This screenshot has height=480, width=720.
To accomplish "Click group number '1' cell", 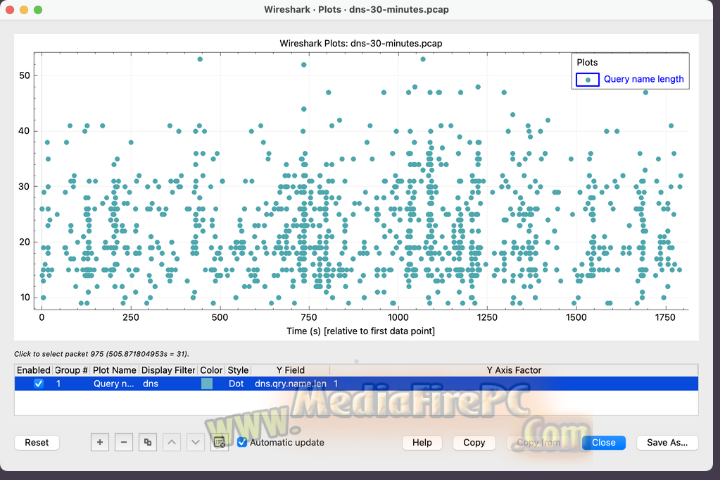I will point(58,384).
